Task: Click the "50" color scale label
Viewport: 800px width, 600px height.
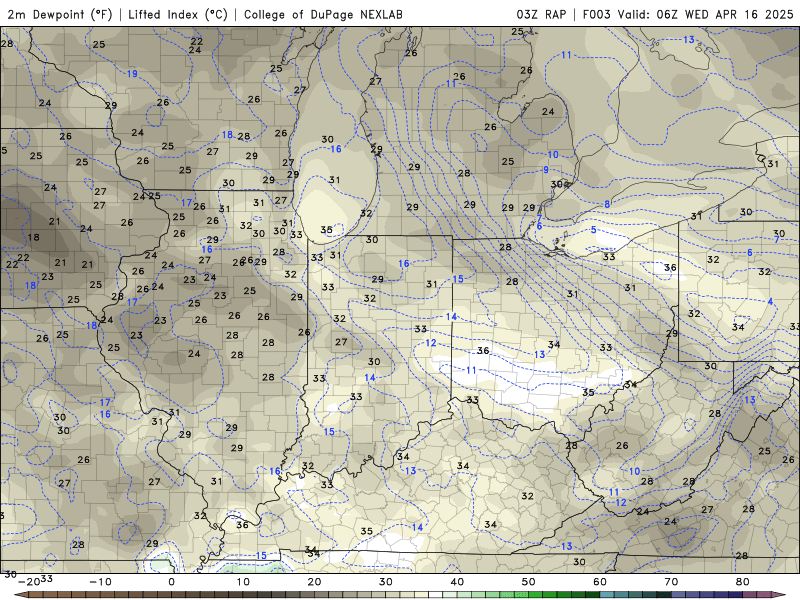Action: (529, 582)
